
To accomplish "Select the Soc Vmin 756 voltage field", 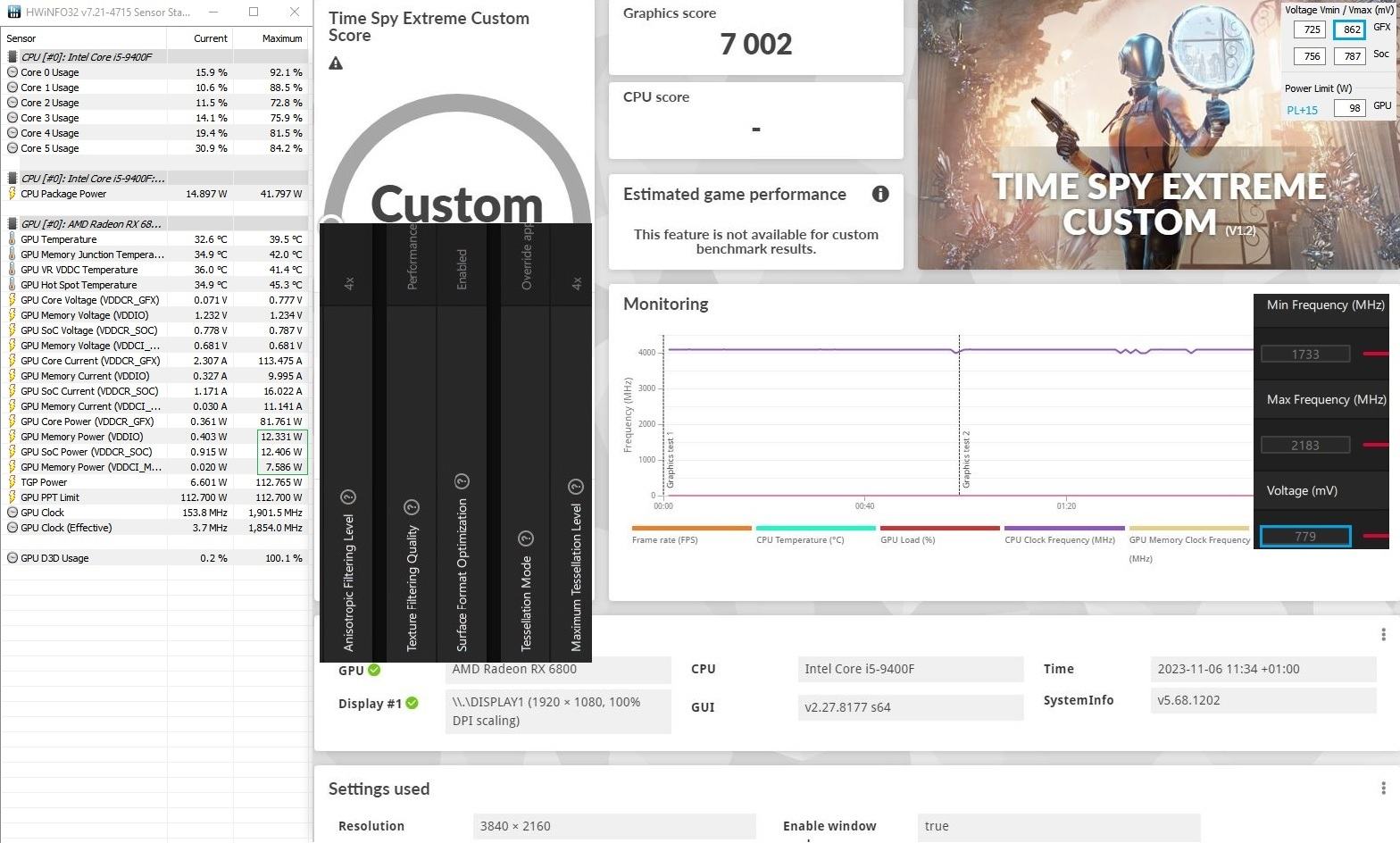I will [1311, 55].
